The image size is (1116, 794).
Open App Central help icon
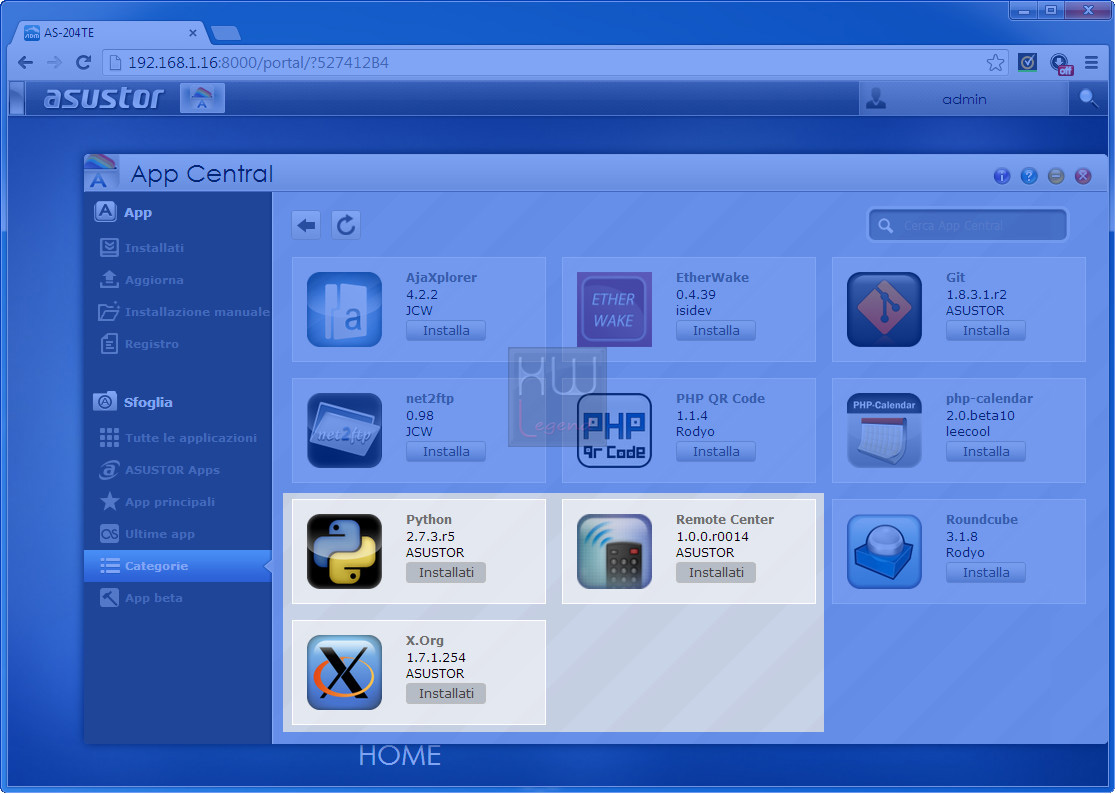[x=1028, y=176]
